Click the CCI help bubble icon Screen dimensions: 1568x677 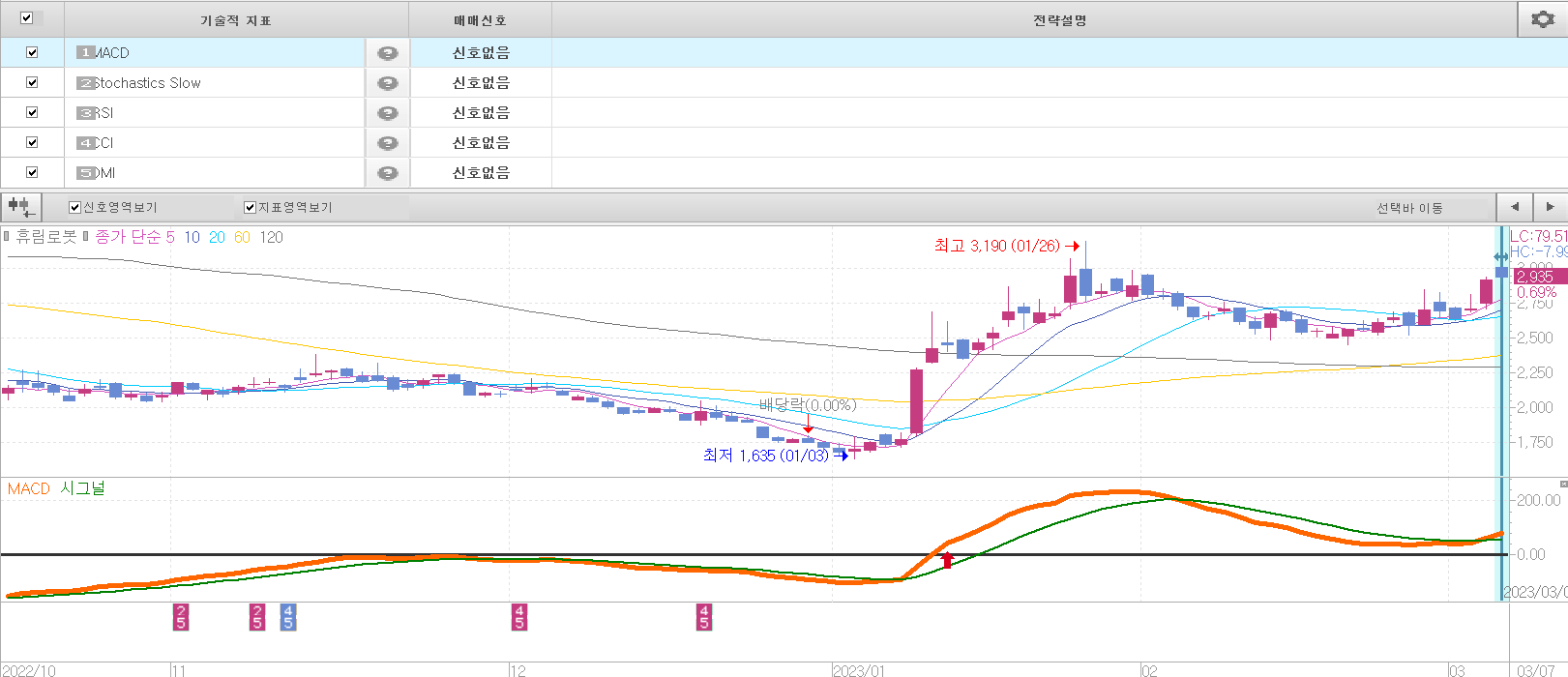(x=388, y=143)
